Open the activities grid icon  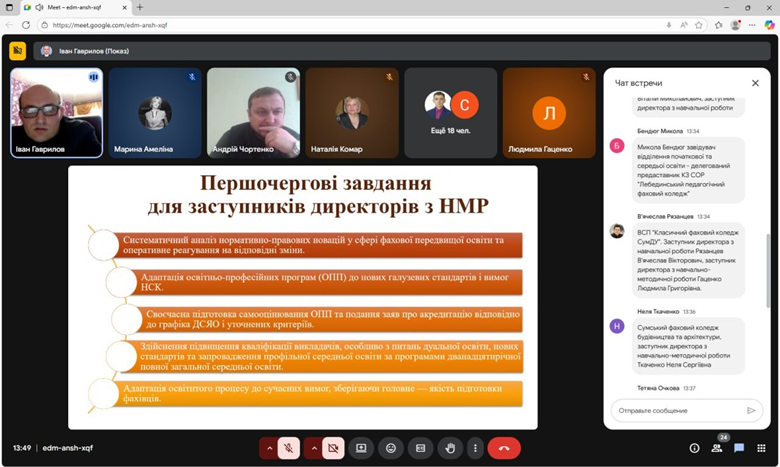[x=762, y=448]
